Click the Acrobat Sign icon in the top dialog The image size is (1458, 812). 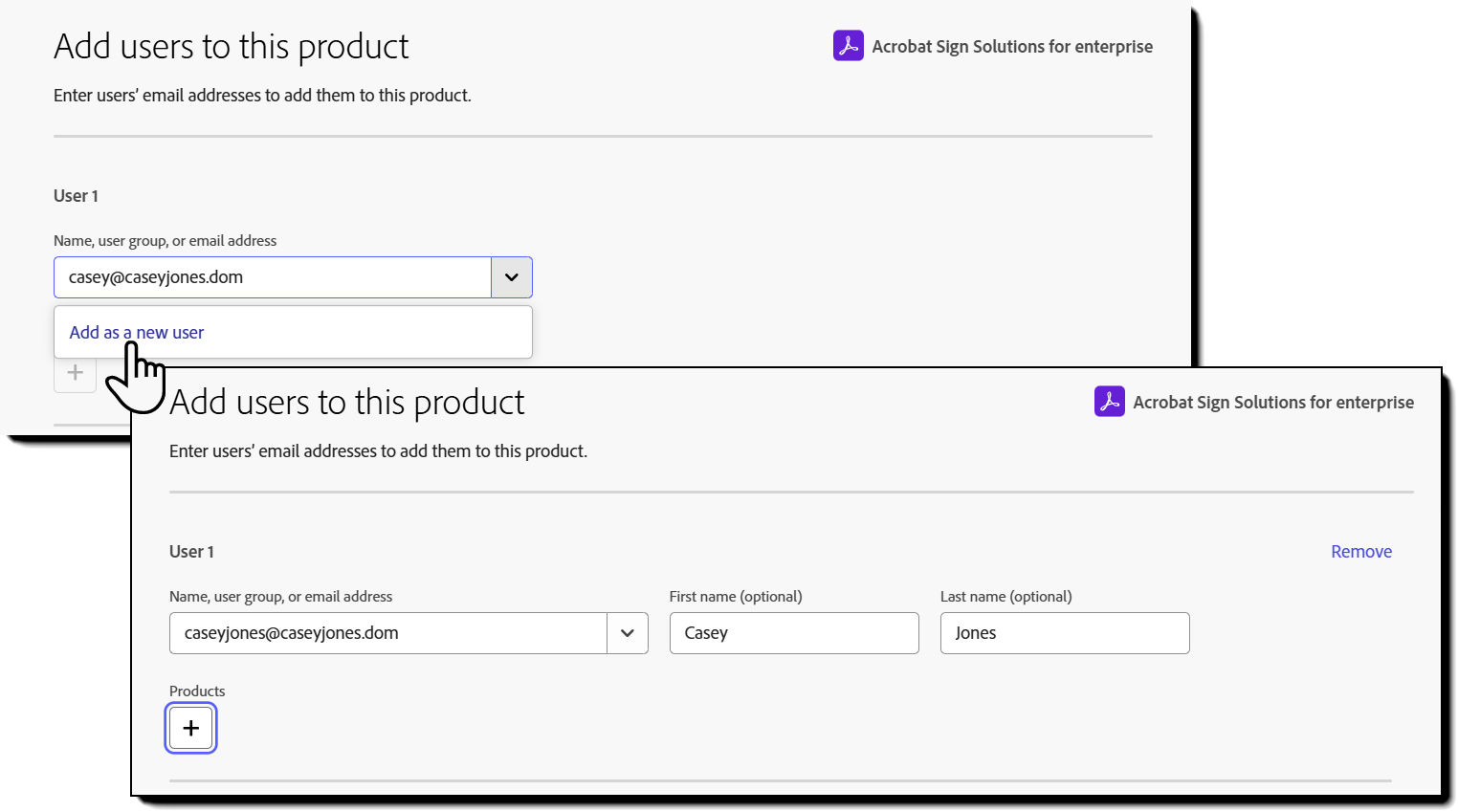click(848, 45)
